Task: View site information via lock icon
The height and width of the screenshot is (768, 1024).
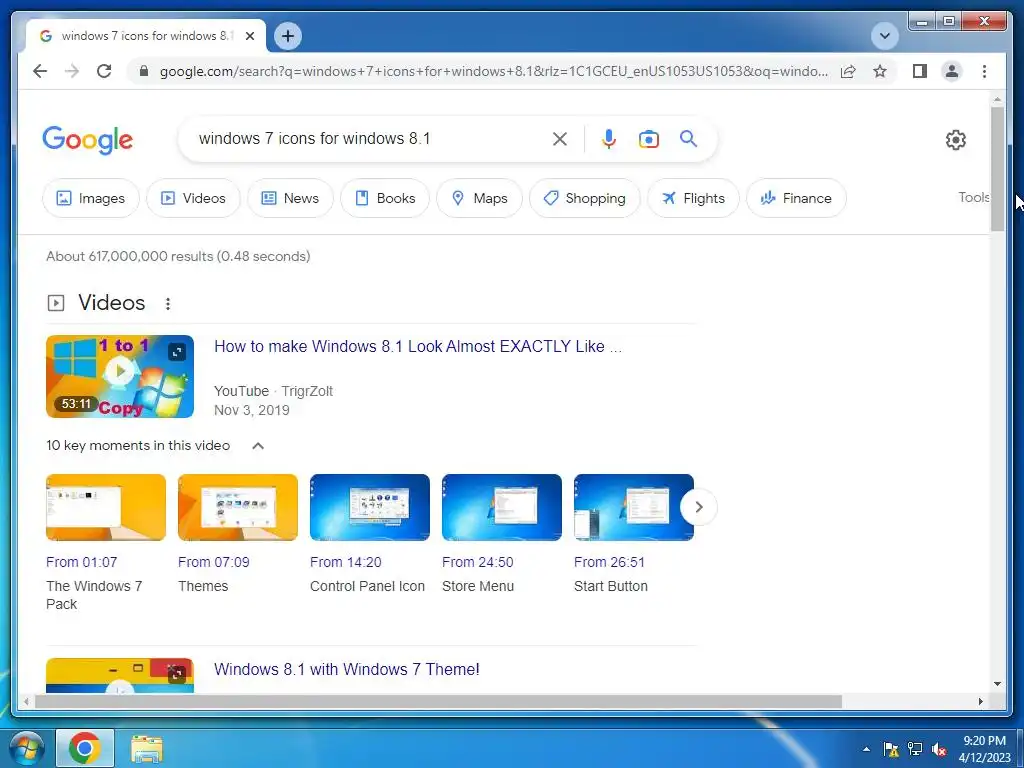Action: tap(144, 71)
